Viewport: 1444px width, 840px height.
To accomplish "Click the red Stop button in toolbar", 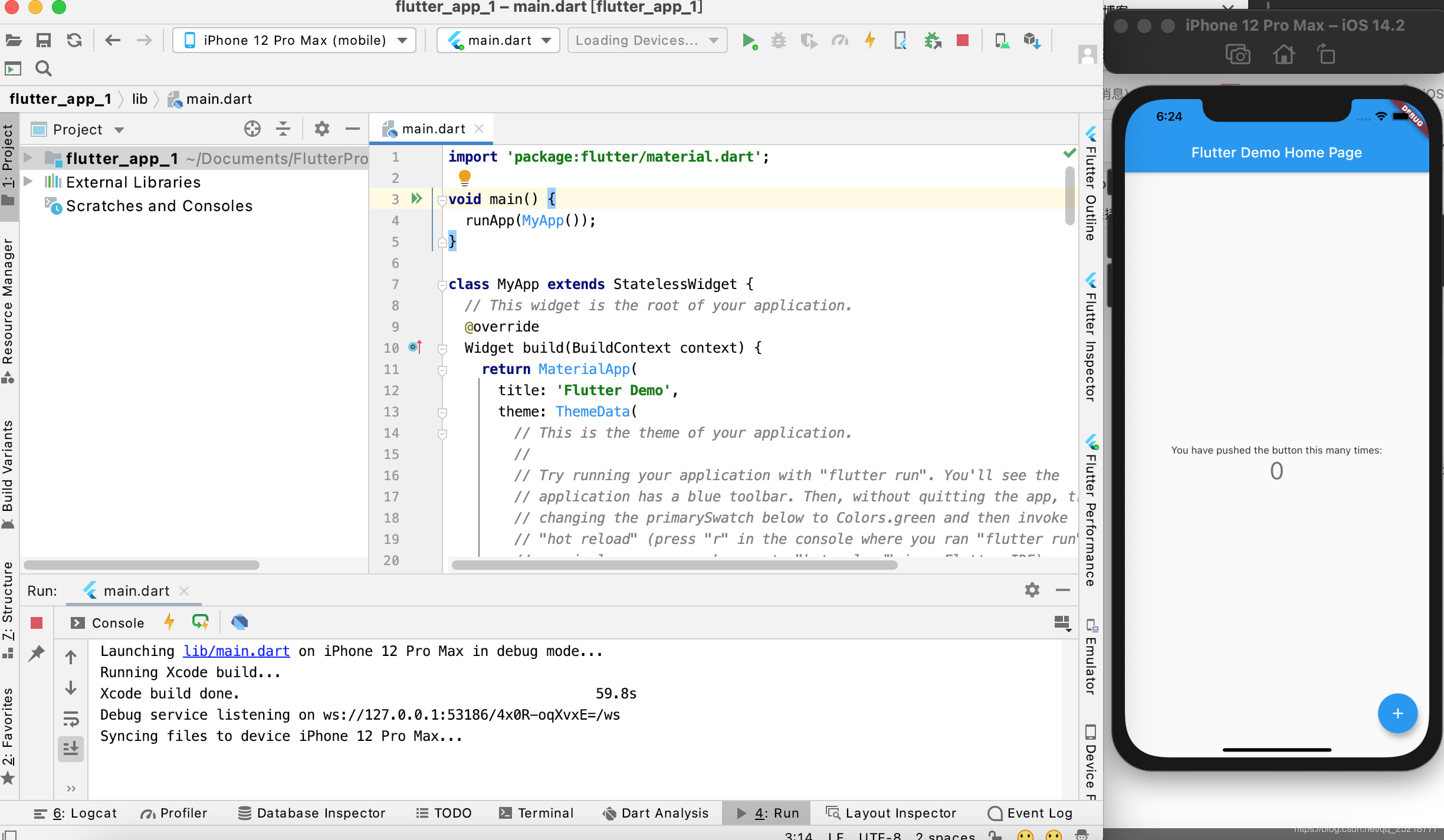I will tap(963, 40).
